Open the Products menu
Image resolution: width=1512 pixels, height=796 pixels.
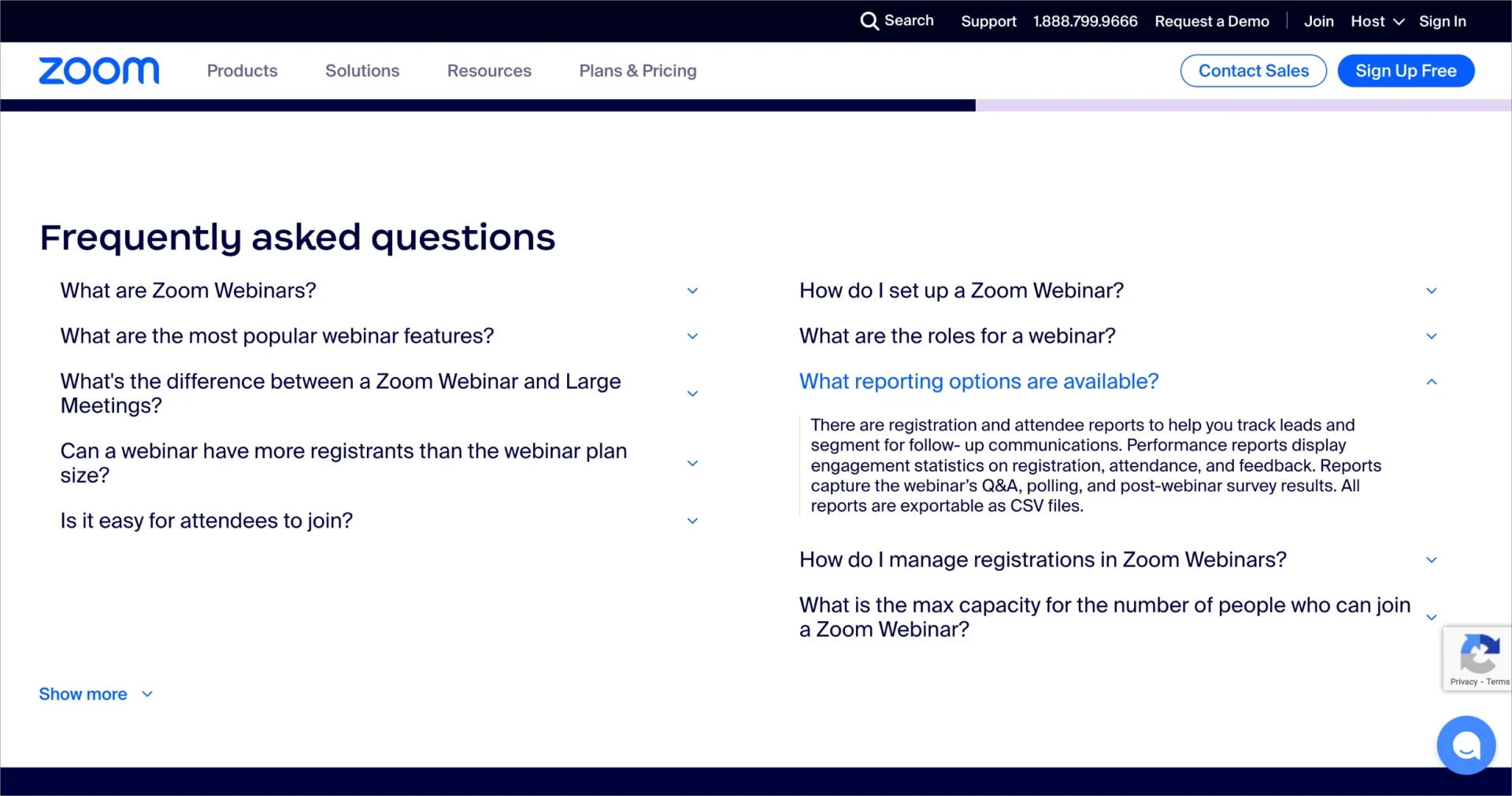(x=242, y=71)
